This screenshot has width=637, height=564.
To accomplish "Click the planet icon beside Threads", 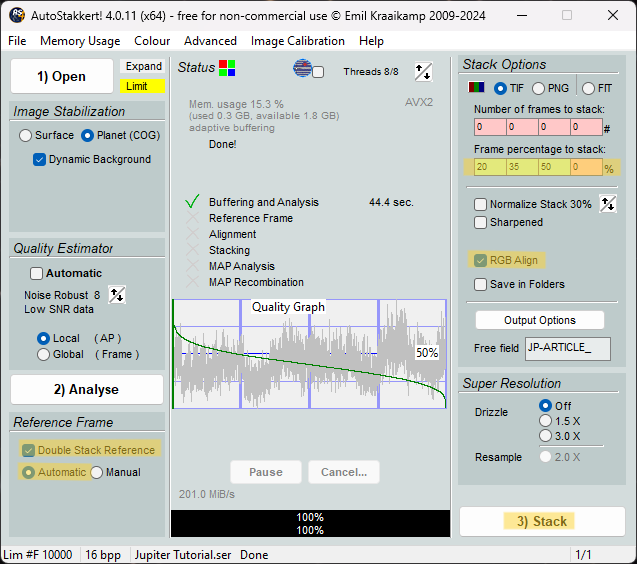I will point(303,68).
